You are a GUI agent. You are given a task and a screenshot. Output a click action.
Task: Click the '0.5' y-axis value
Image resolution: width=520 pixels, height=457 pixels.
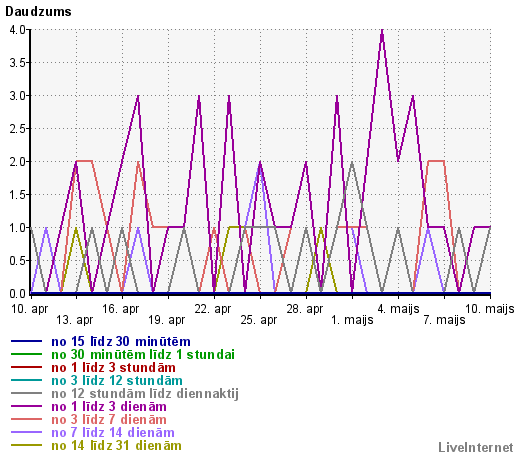point(18,261)
